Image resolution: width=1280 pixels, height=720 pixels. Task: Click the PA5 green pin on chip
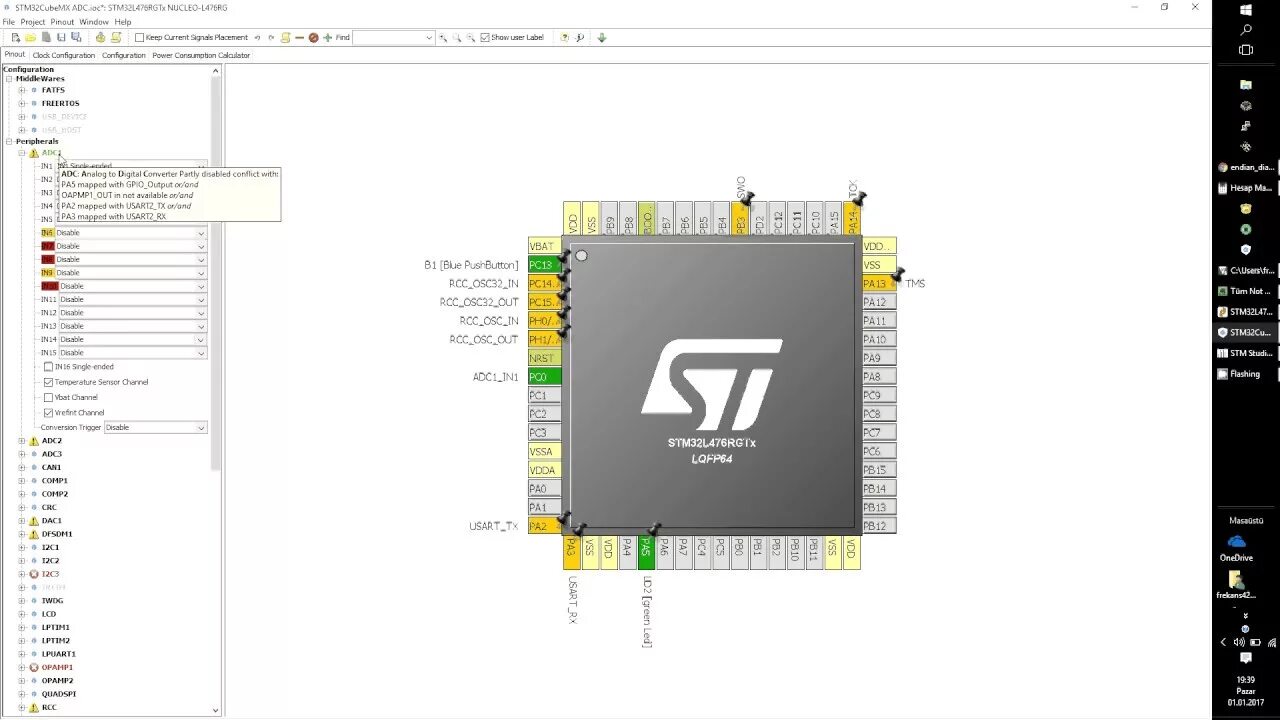coord(645,552)
